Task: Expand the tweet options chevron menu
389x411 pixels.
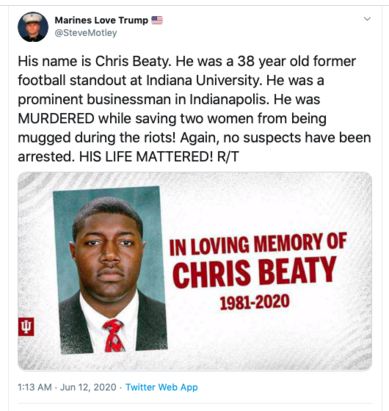Action: (367, 19)
